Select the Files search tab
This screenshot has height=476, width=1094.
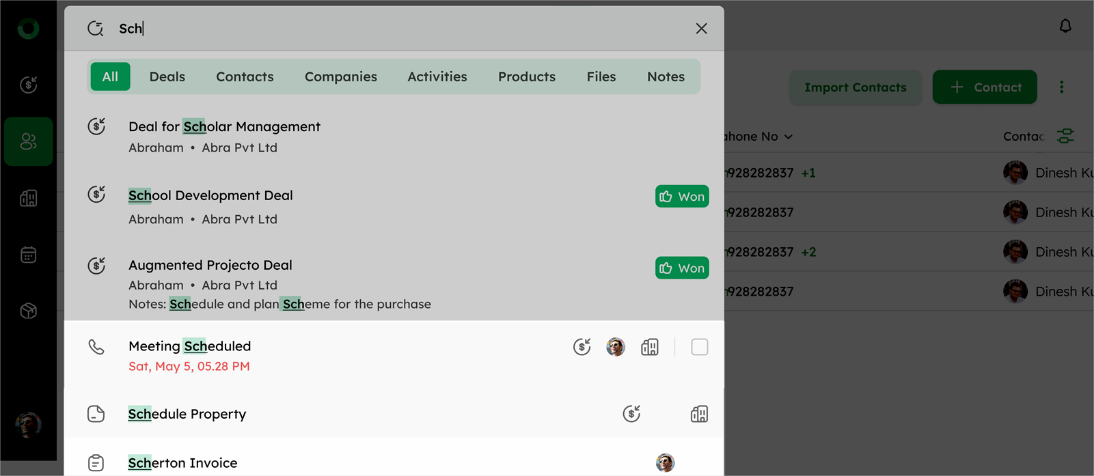(601, 77)
